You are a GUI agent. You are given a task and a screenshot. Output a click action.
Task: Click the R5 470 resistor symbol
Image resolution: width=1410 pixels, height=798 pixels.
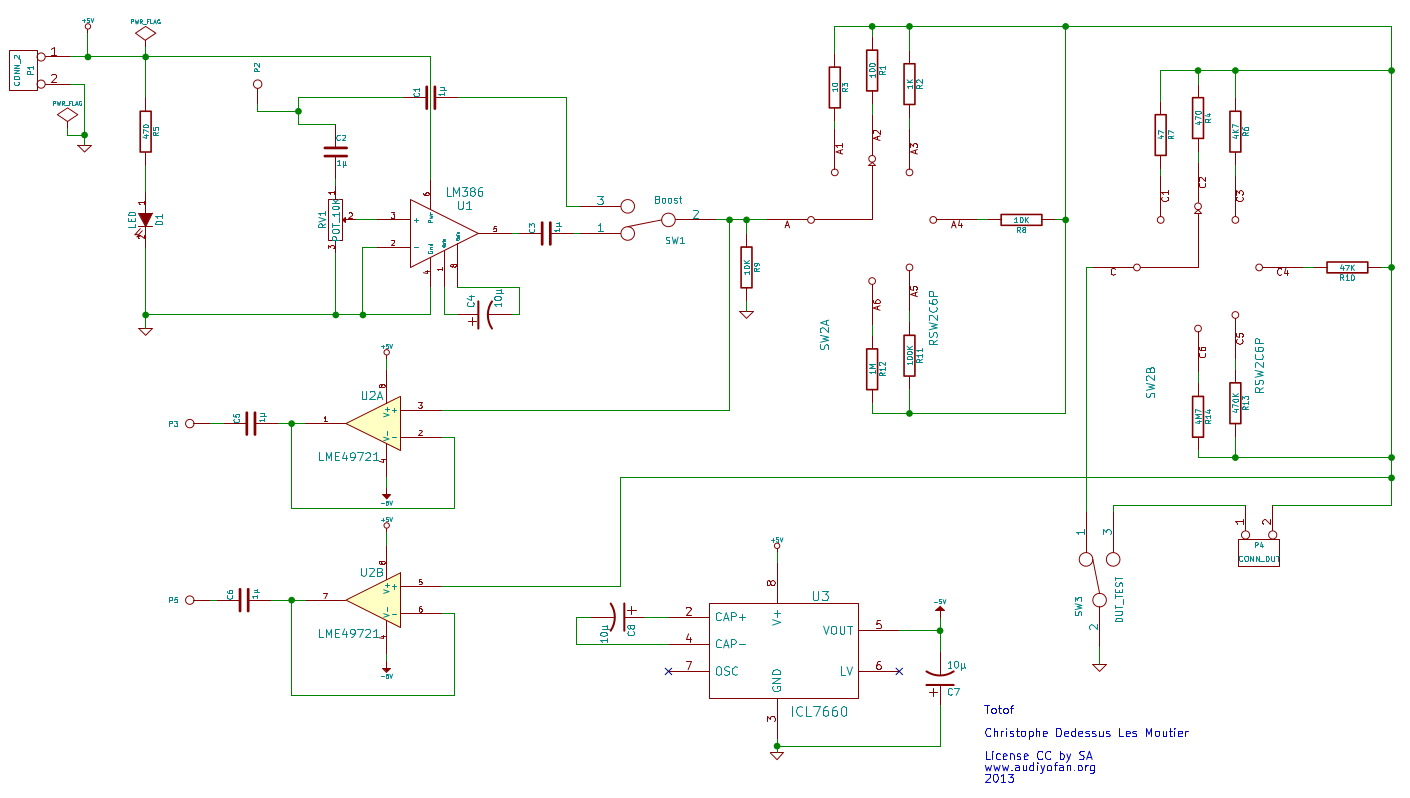(146, 131)
